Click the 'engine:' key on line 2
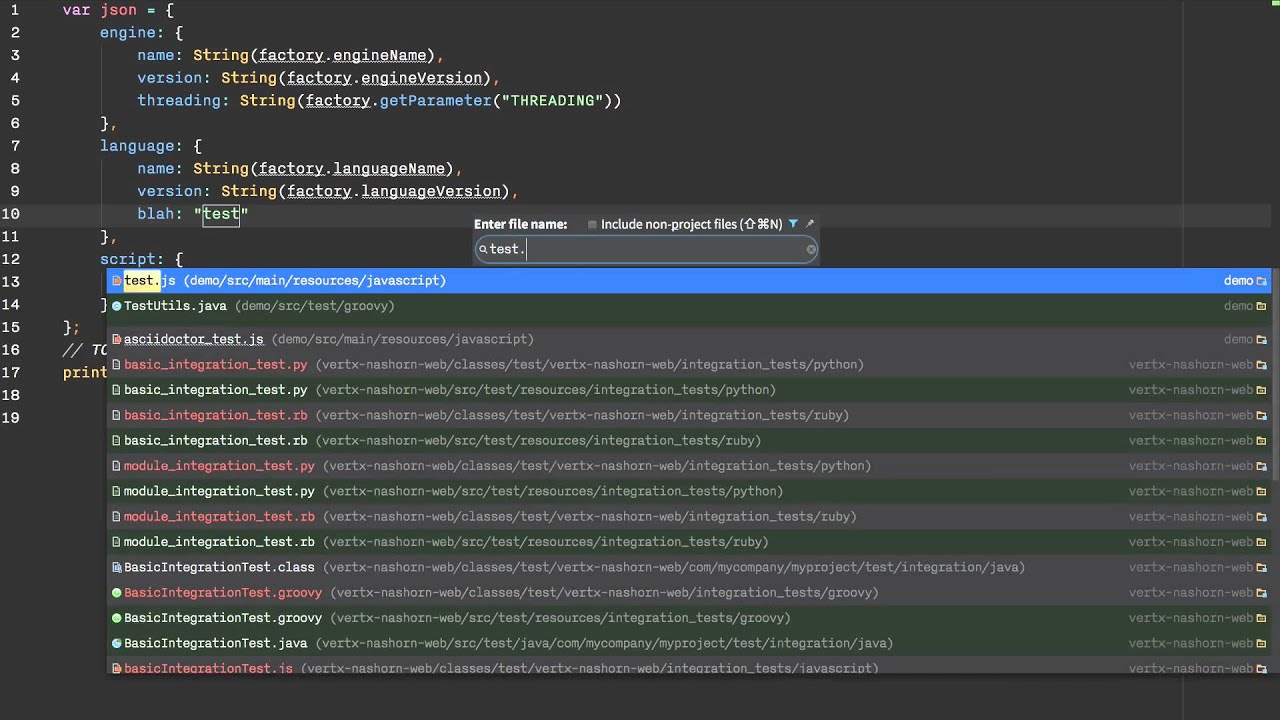Image resolution: width=1280 pixels, height=720 pixels. pyautogui.click(x=132, y=33)
